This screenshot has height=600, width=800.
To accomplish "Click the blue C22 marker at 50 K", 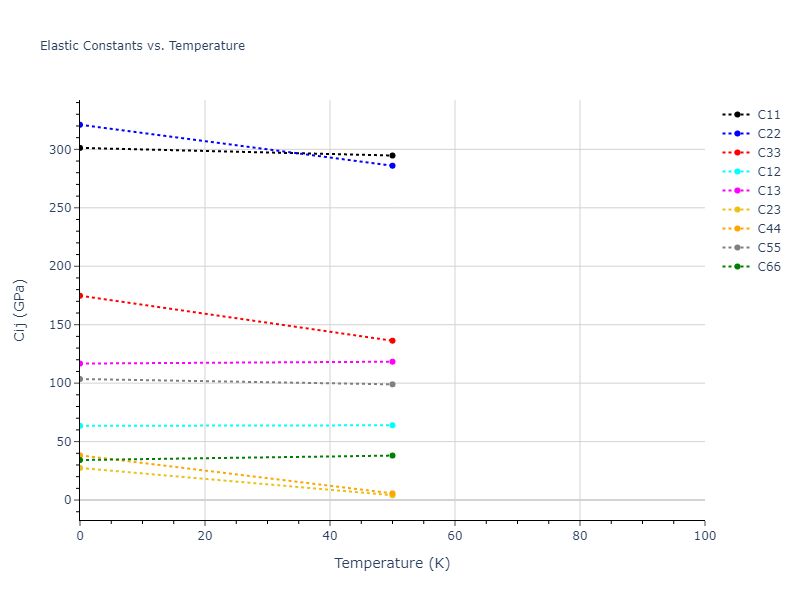I will point(392,166).
